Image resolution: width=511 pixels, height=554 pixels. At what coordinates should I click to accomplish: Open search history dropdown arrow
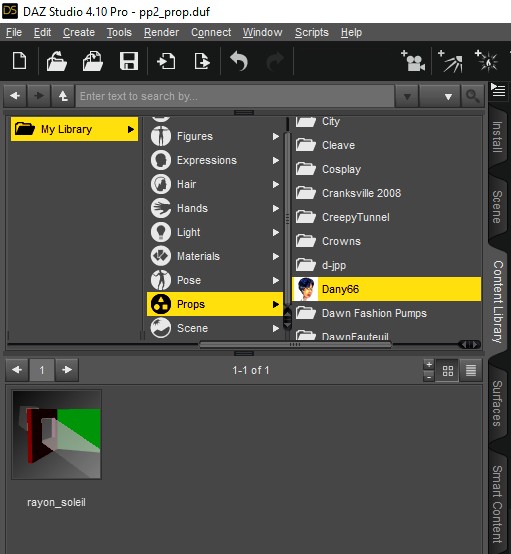pyautogui.click(x=407, y=96)
